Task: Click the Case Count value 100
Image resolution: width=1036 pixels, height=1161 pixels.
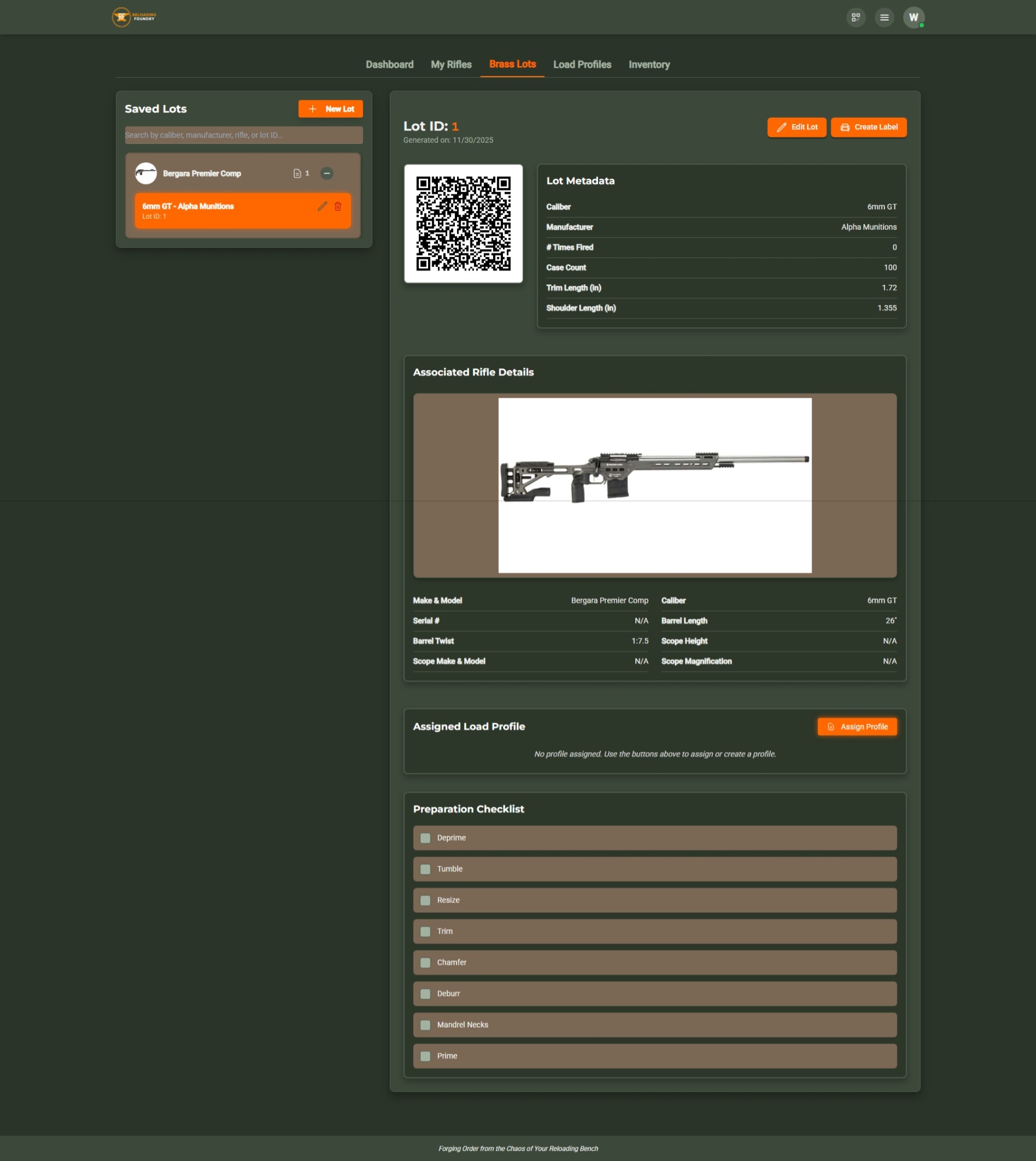Action: point(890,267)
